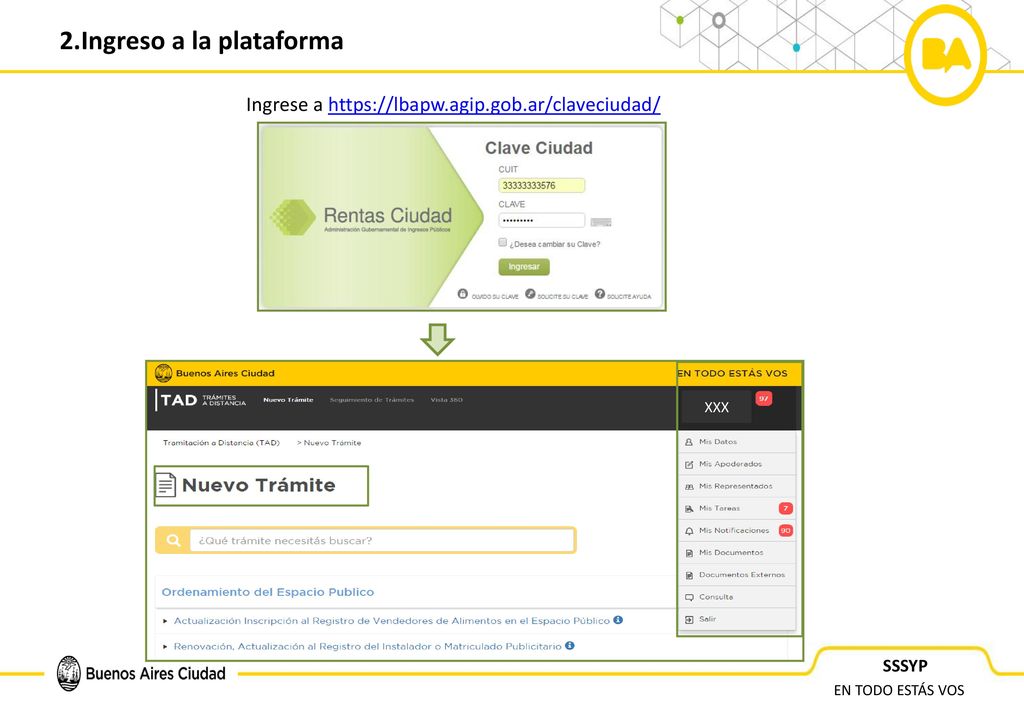Click the Mis Notificaciones bell icon
Image resolution: width=1024 pixels, height=709 pixels.
tap(689, 531)
